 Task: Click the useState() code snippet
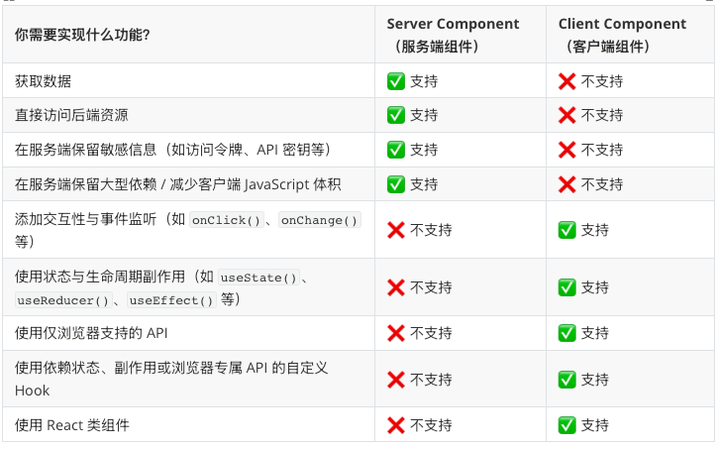[259, 277]
